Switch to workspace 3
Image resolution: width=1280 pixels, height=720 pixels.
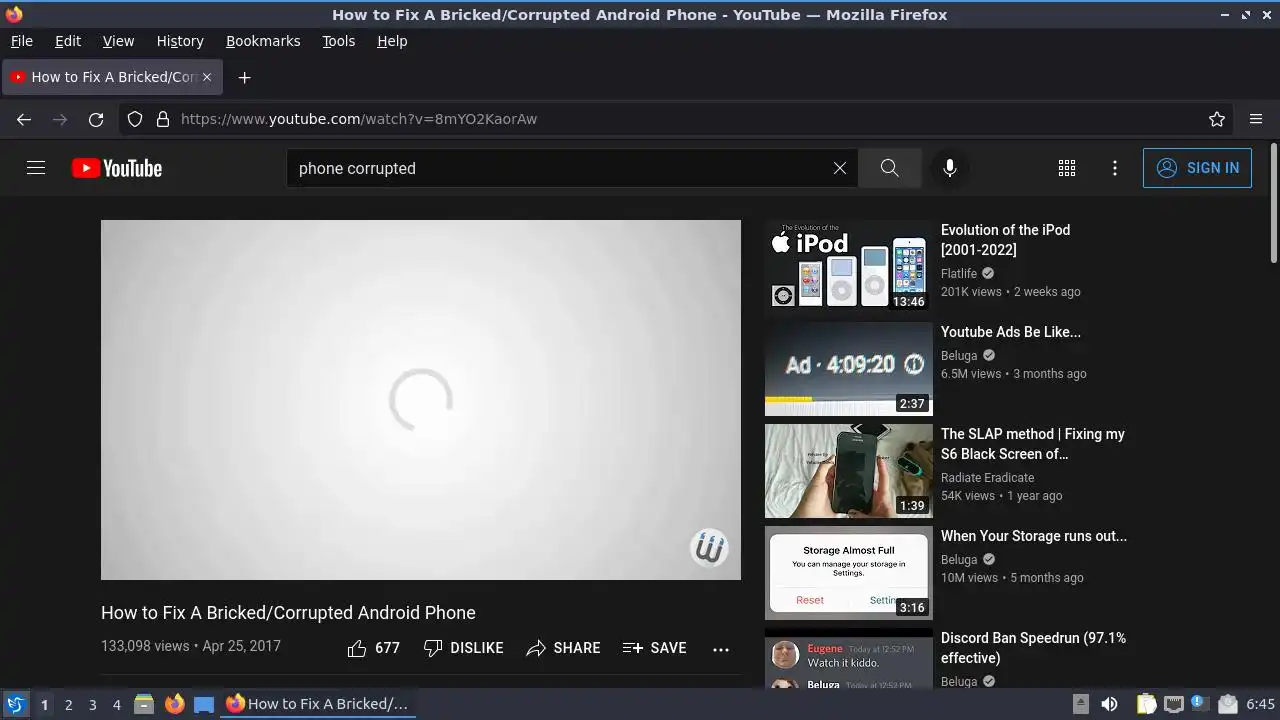(92, 705)
